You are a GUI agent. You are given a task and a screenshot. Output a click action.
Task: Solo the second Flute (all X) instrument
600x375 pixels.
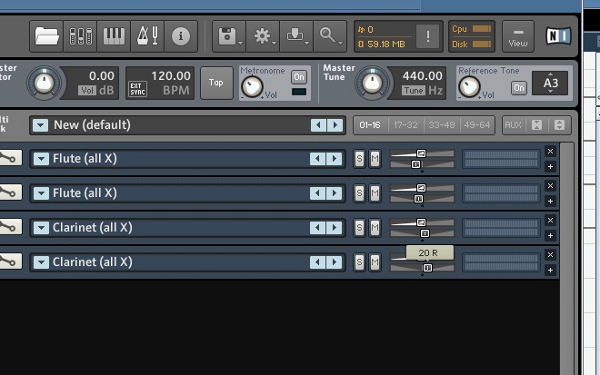(359, 193)
